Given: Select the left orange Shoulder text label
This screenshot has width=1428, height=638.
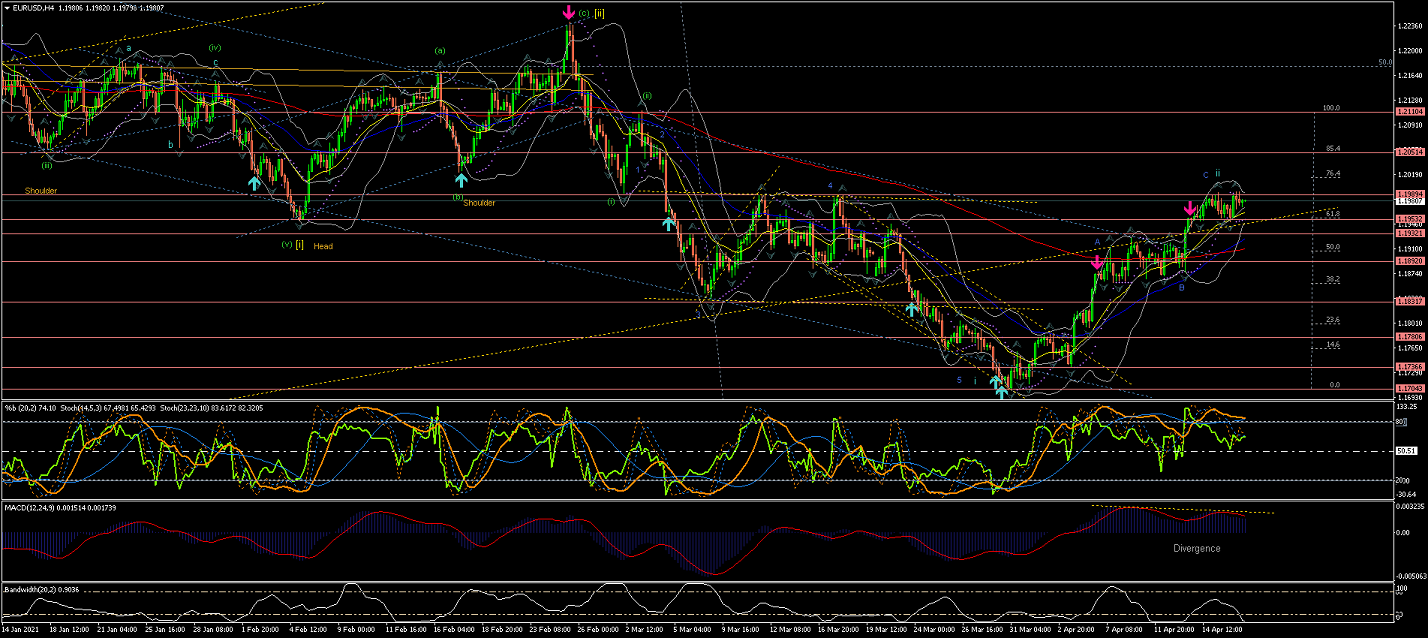Looking at the screenshot, I should tap(41, 190).
